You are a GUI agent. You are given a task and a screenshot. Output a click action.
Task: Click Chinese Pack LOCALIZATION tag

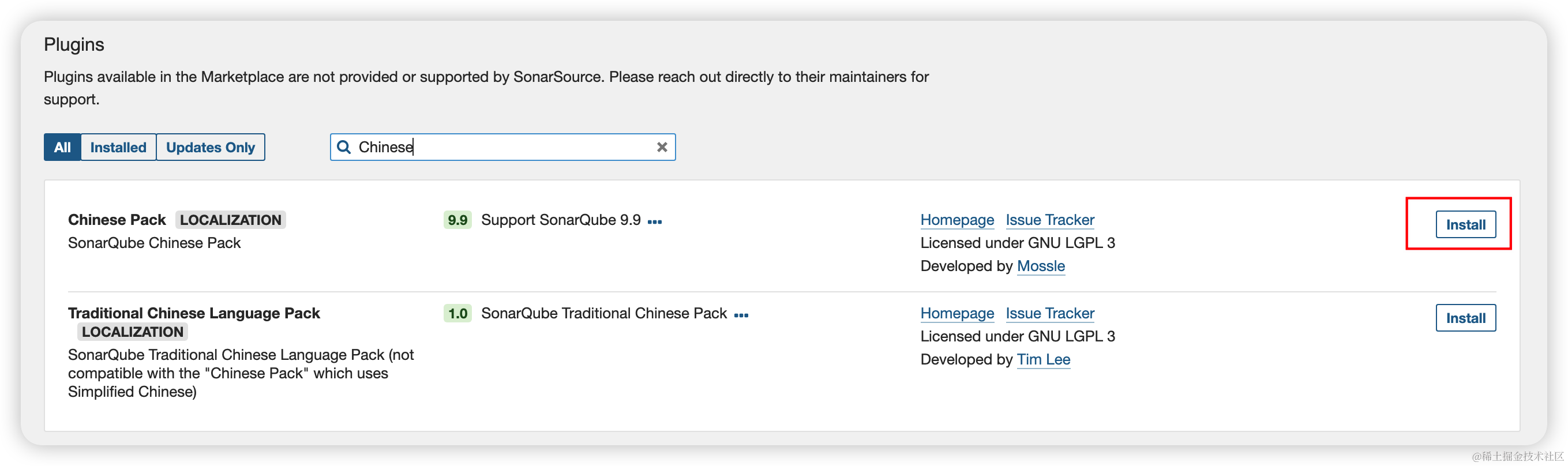click(230, 220)
